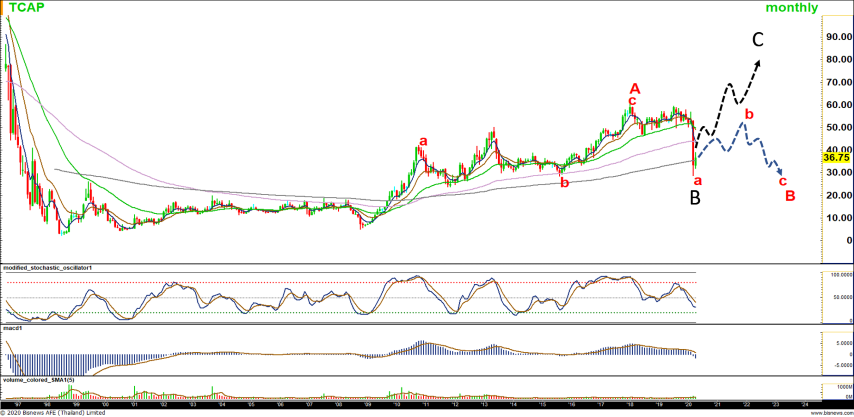Click the black C wave target label
The width and height of the screenshot is (854, 417).
(758, 40)
